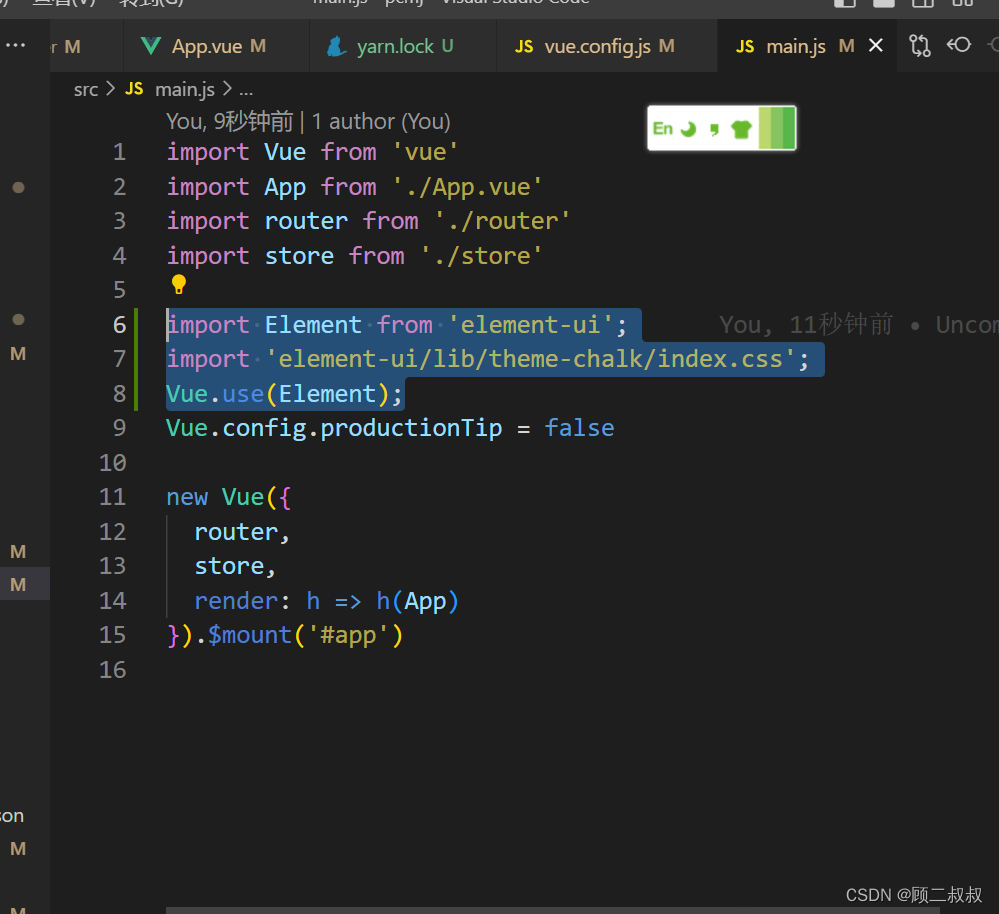Click the go back circle icon in editor toolbar
Screen dimensions: 999x914
tap(958, 45)
